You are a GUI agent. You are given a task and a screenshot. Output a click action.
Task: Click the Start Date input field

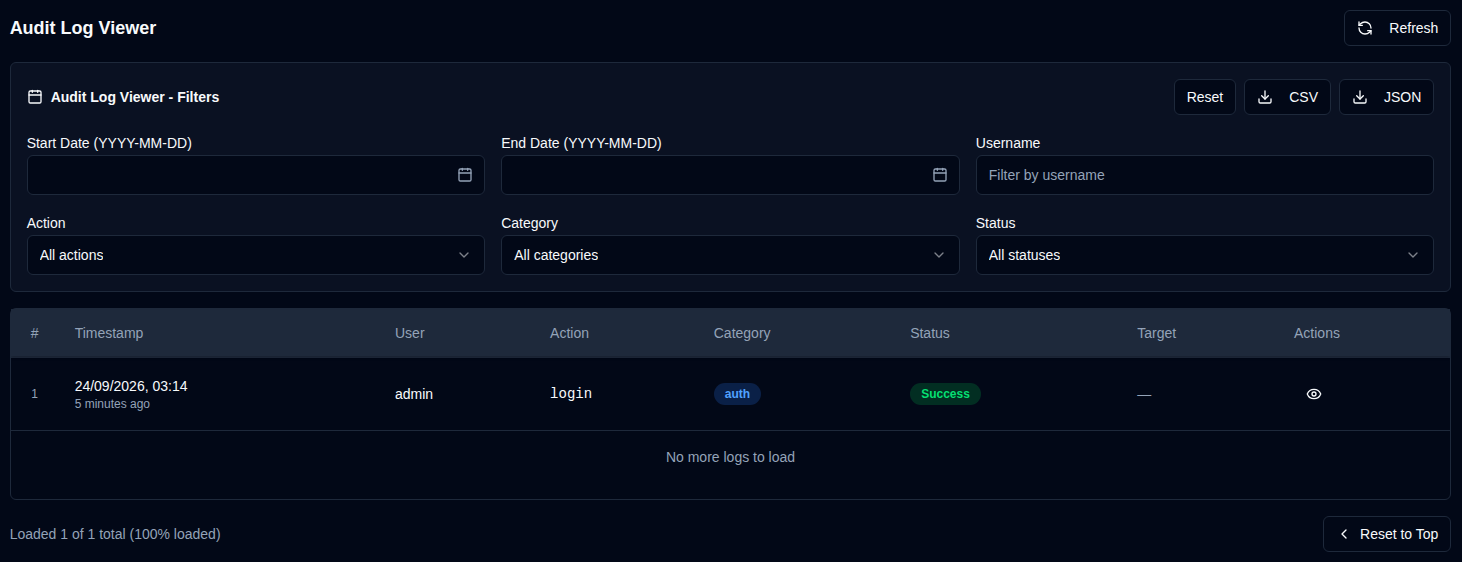tap(256, 175)
